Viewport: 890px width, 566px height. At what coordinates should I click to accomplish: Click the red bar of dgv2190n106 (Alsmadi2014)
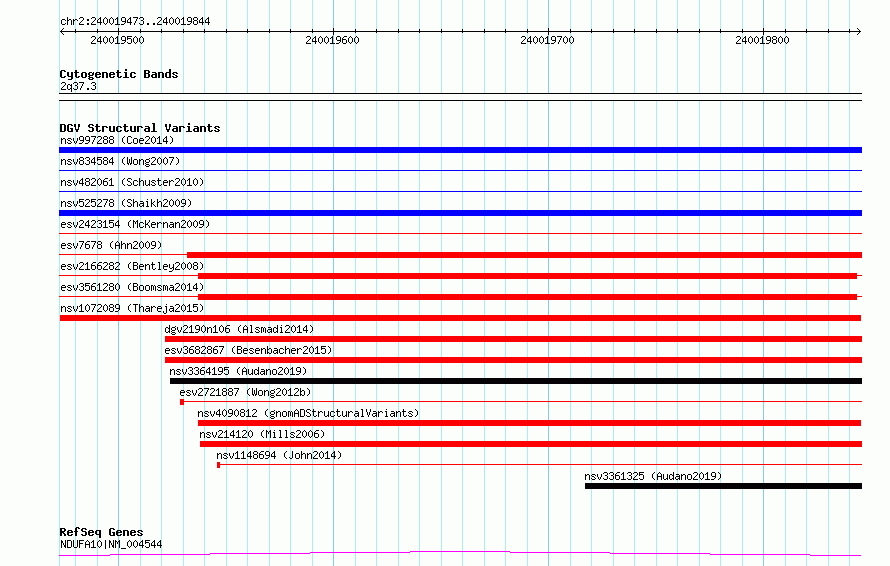pos(513,339)
